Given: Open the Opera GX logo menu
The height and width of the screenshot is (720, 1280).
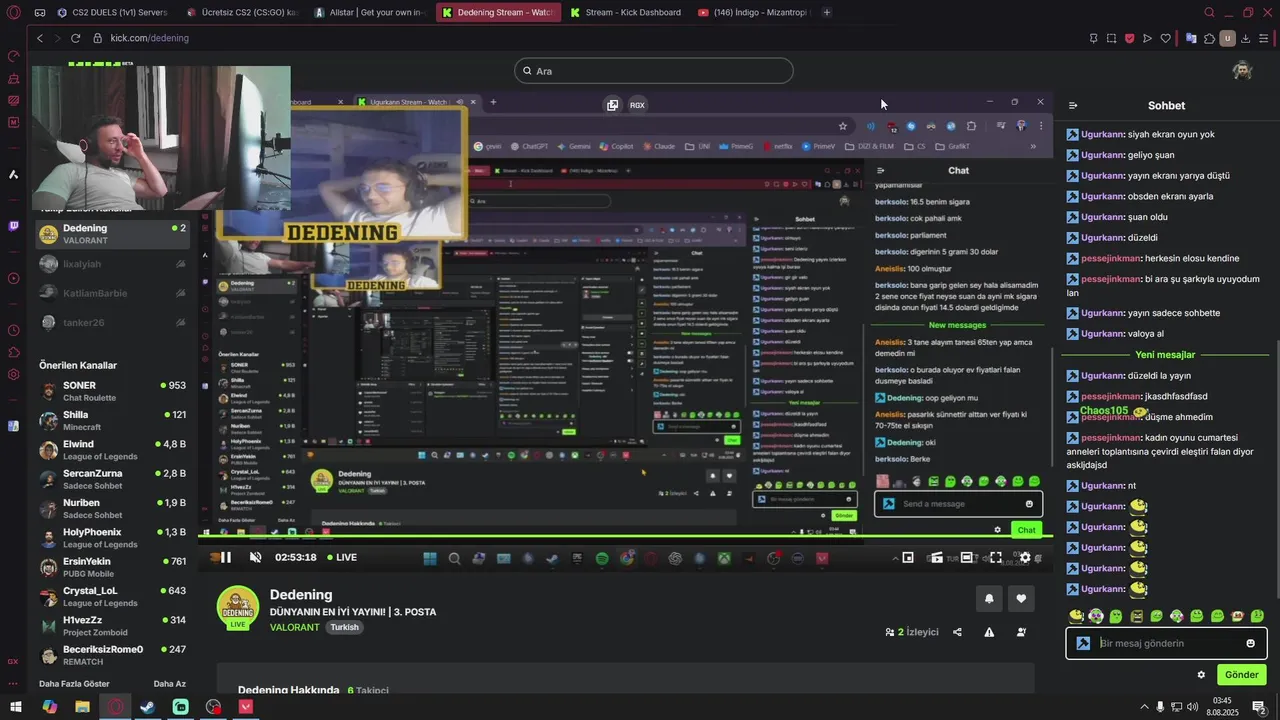Looking at the screenshot, I should [13, 11].
